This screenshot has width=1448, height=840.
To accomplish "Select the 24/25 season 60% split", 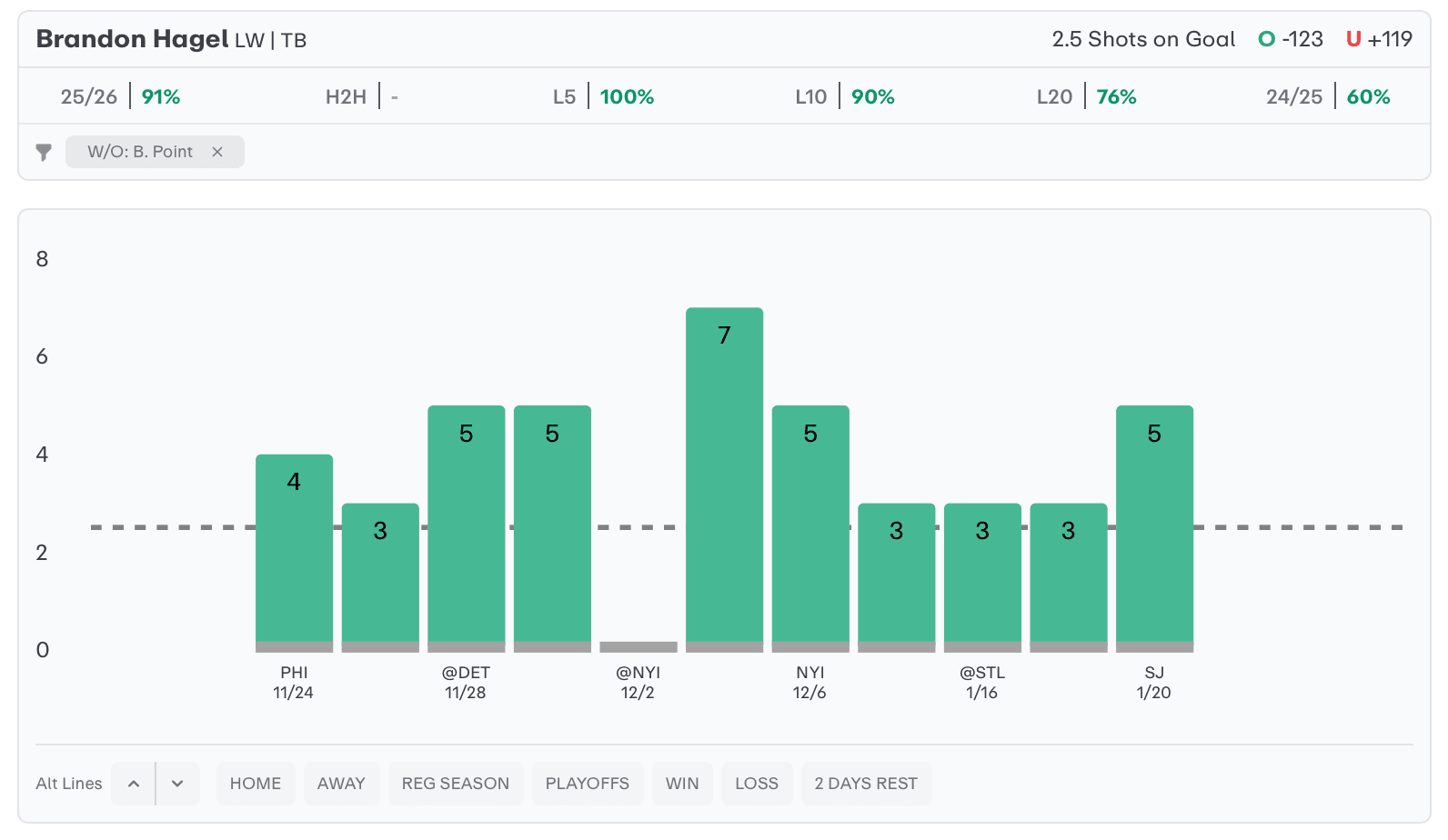I will [x=1328, y=96].
